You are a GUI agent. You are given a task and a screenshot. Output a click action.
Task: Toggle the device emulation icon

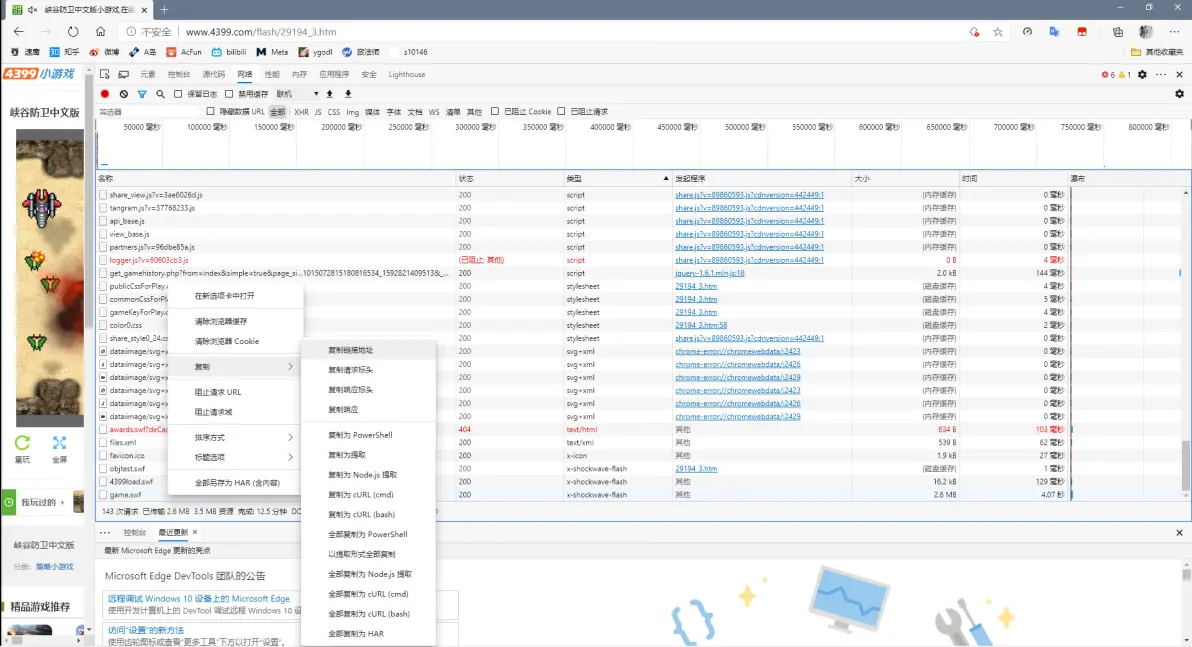[123, 75]
